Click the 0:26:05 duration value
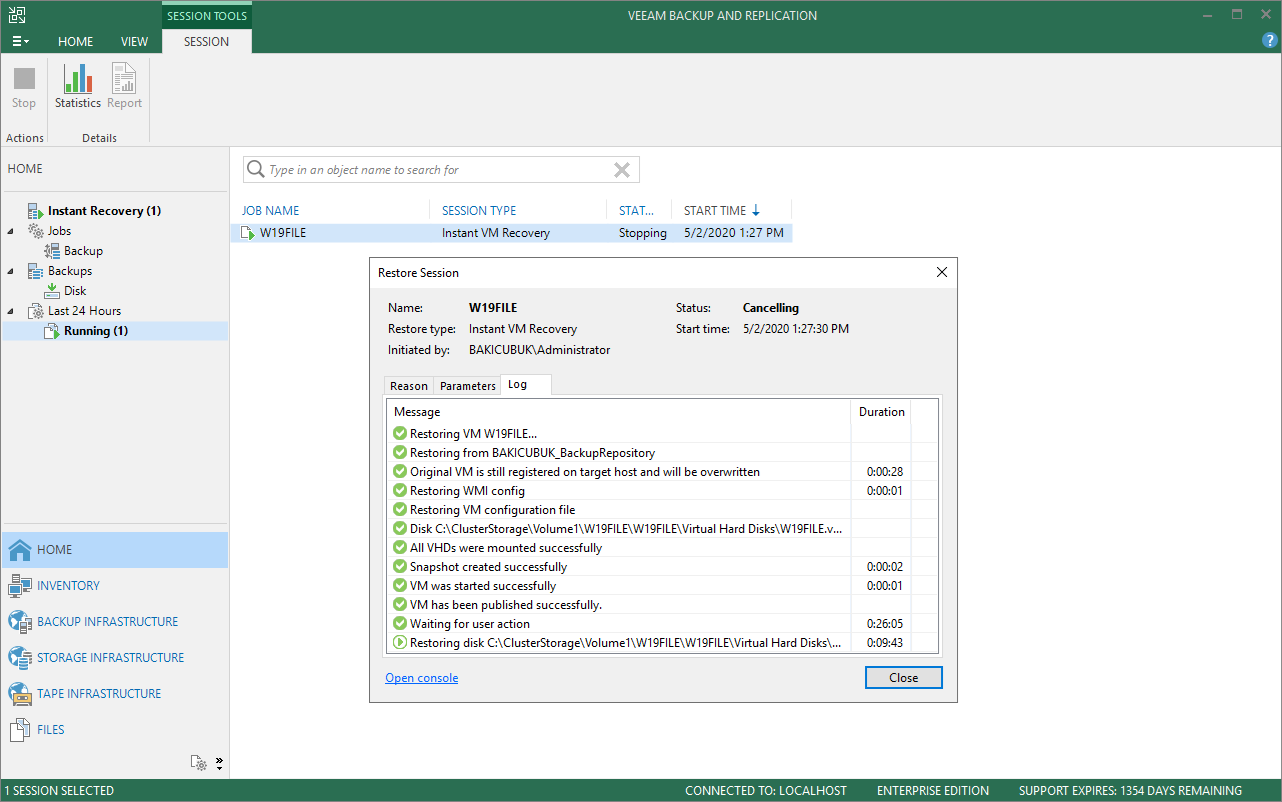 coord(885,624)
